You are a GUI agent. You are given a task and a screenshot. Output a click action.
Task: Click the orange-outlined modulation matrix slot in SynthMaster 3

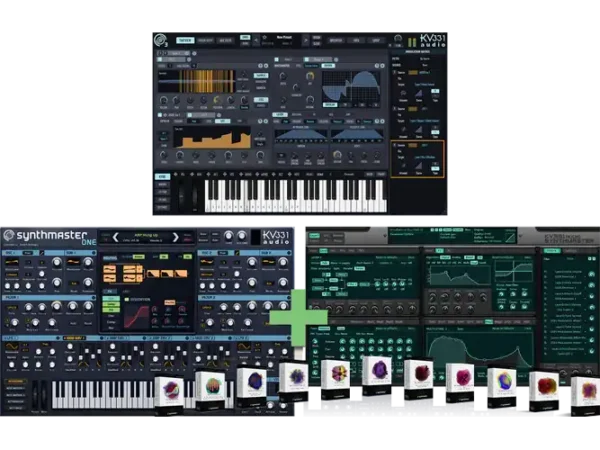[417, 159]
